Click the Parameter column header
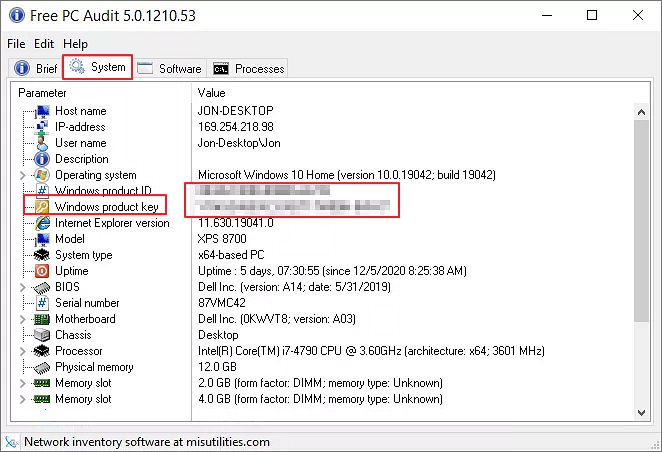Image resolution: width=662 pixels, height=452 pixels. tap(100, 92)
